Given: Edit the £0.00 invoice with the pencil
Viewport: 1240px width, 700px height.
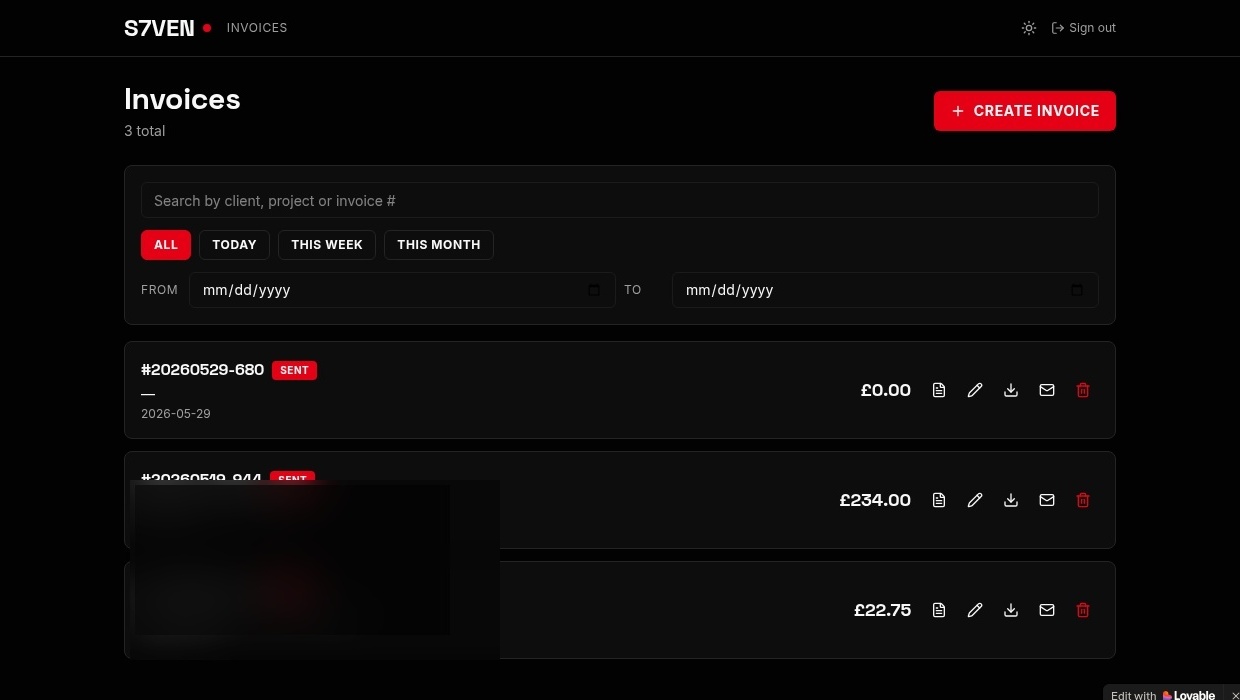Looking at the screenshot, I should pos(975,390).
